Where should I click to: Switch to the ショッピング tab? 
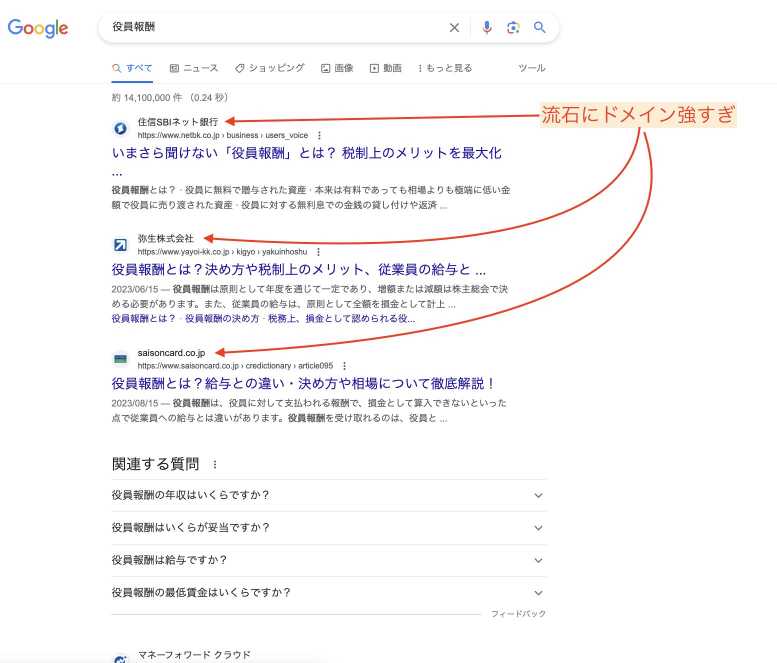click(x=270, y=68)
